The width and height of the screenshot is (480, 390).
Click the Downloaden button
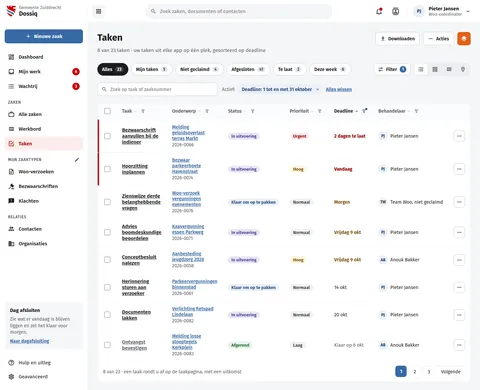398,39
